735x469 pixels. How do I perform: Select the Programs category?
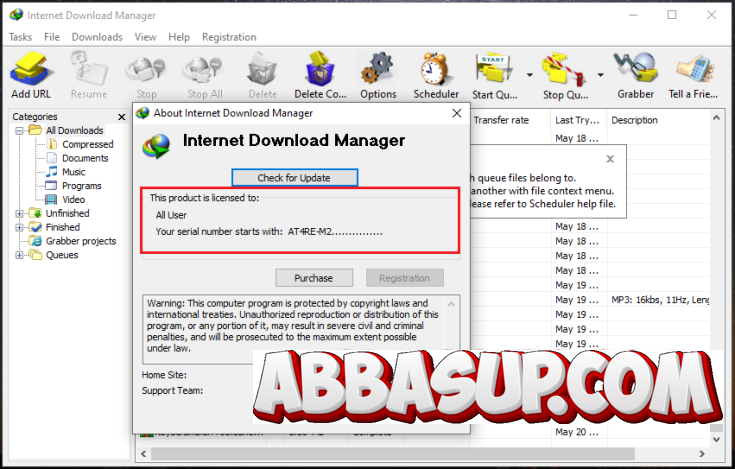[x=82, y=186]
